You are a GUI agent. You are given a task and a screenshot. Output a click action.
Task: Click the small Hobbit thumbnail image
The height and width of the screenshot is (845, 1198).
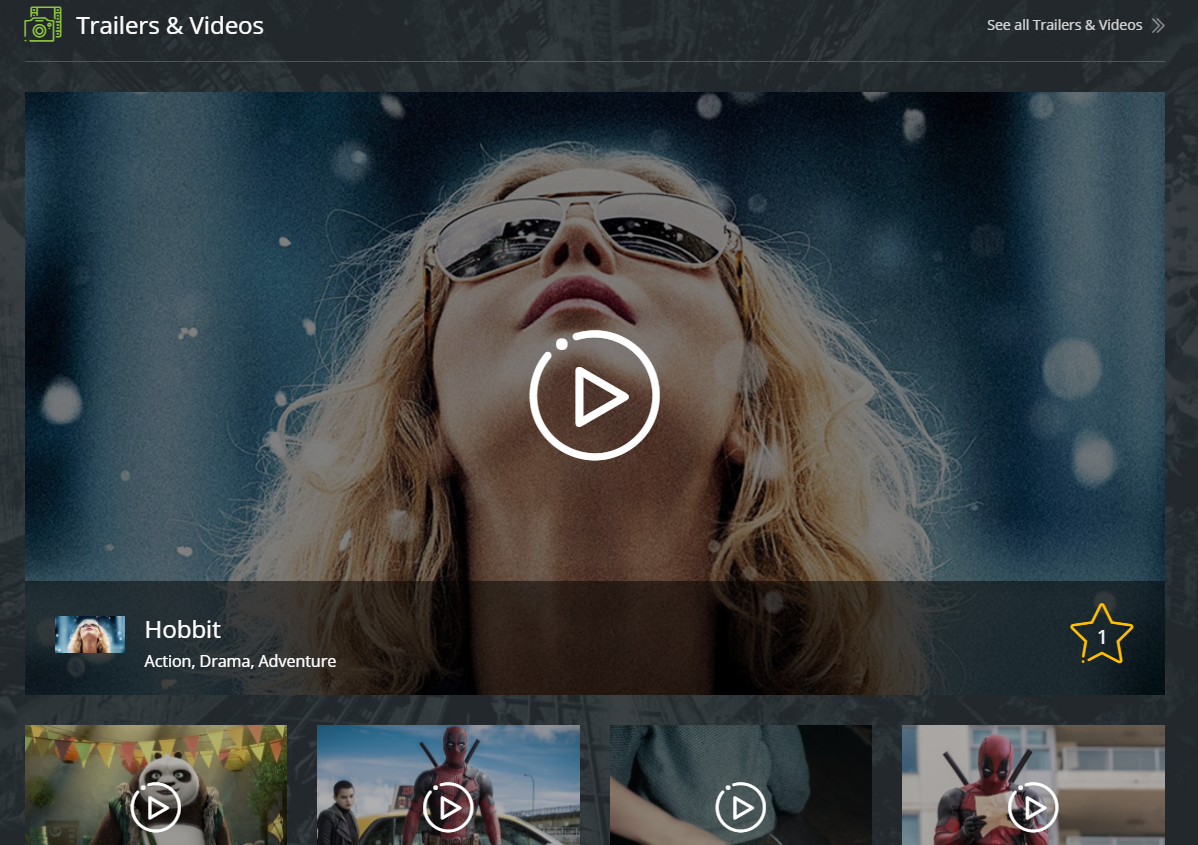[89, 634]
